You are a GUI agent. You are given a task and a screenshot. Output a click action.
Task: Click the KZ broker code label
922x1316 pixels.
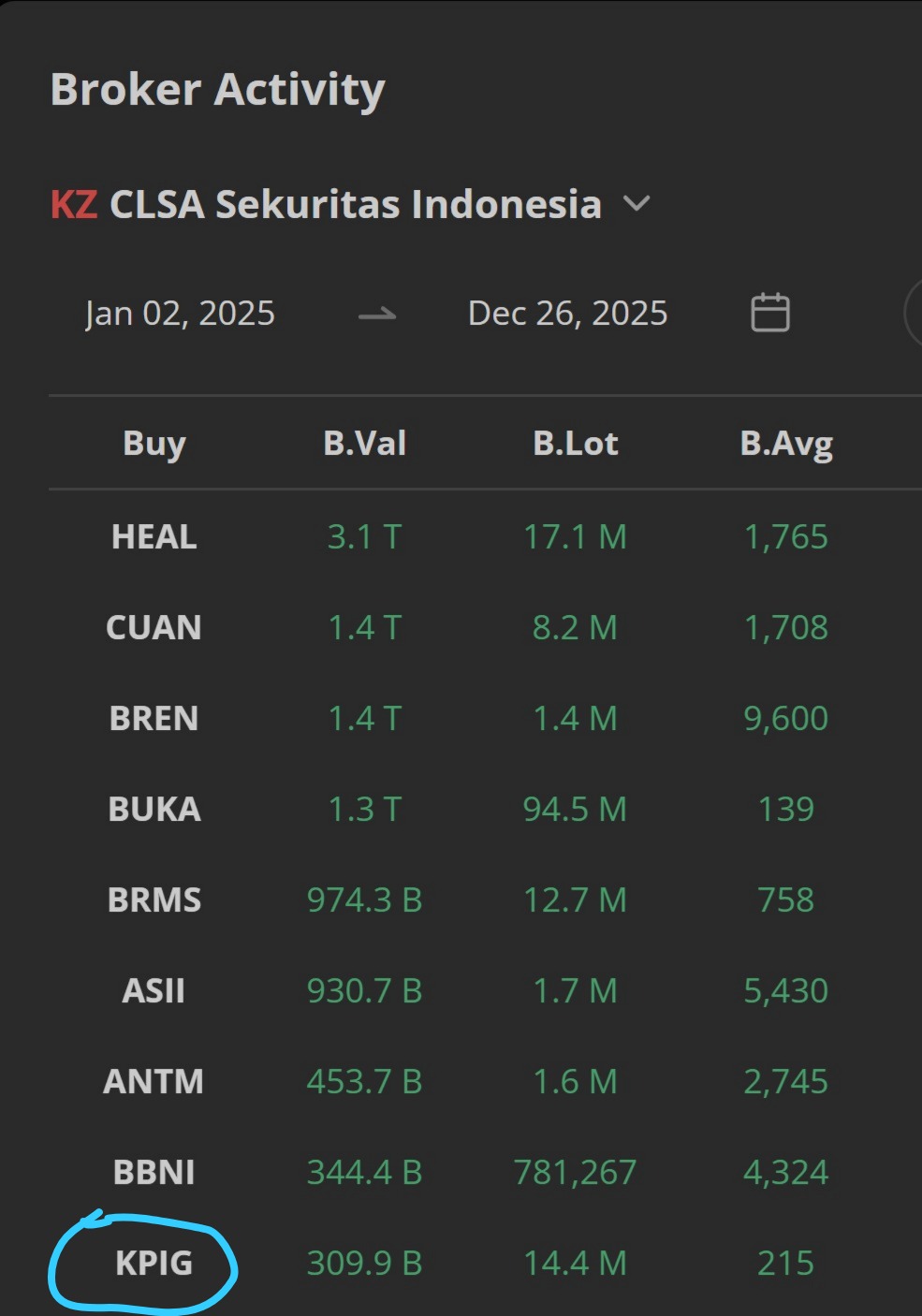click(74, 204)
